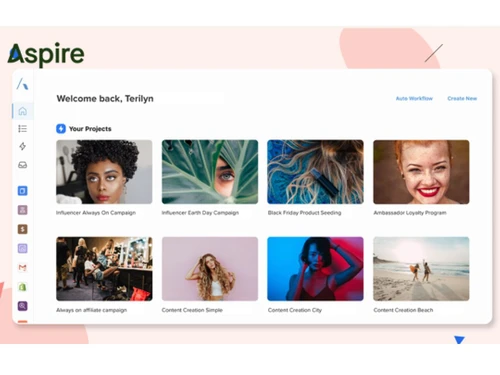Image resolution: width=500 pixels, height=375 pixels.
Task: Click the "Always on affiliate campaign" label
Action: tap(92, 310)
